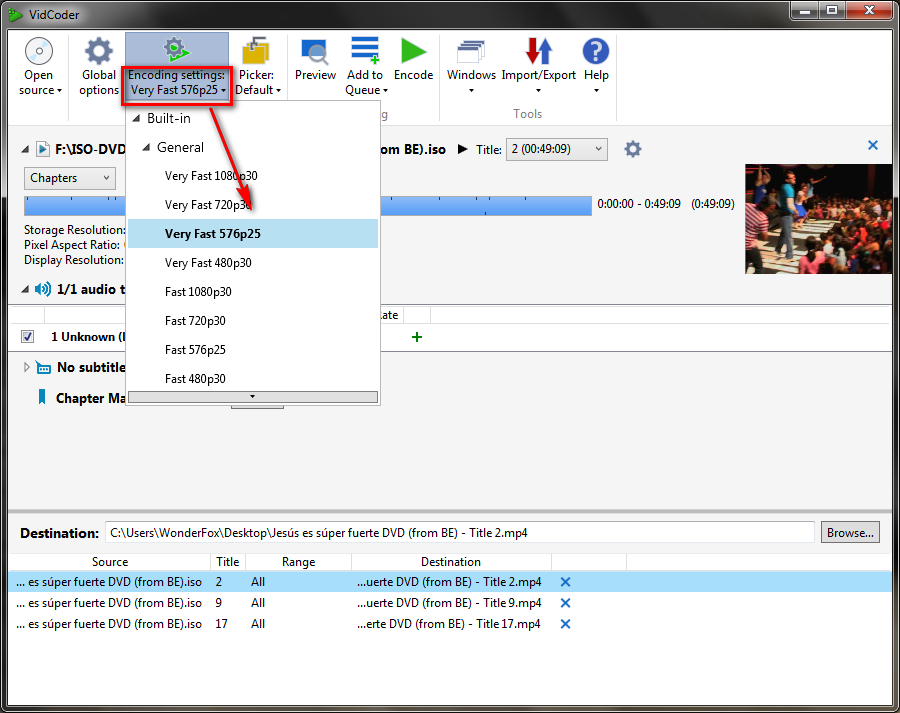This screenshot has height=713, width=900.
Task: Toggle the 1 Unknown audio track checkbox
Action: (28, 337)
